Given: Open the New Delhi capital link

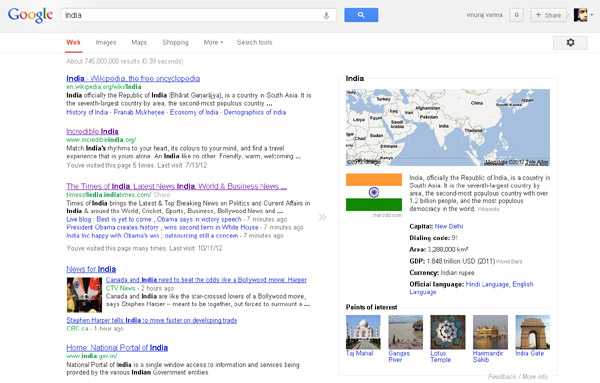Looking at the screenshot, I should (x=449, y=227).
